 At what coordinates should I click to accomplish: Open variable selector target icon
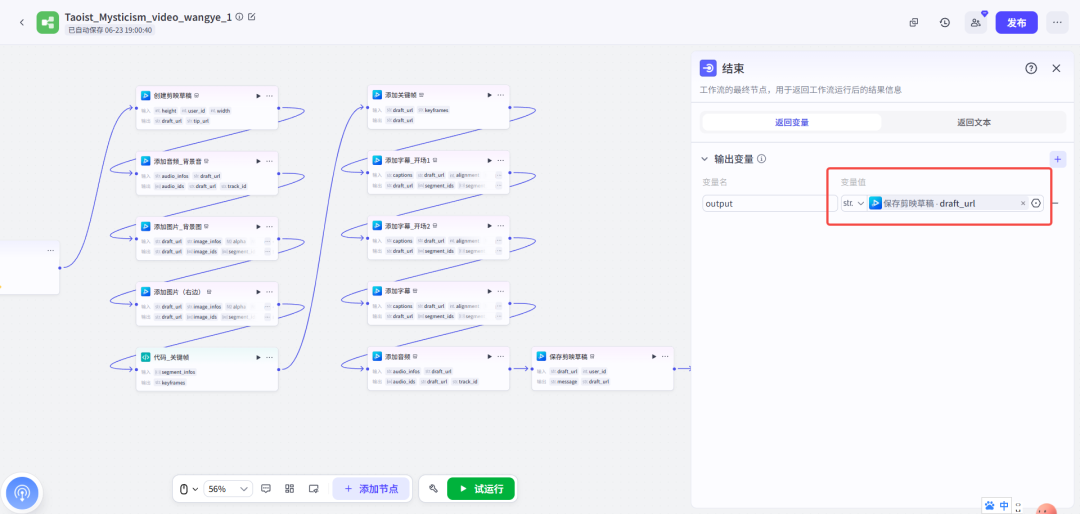pos(1035,203)
